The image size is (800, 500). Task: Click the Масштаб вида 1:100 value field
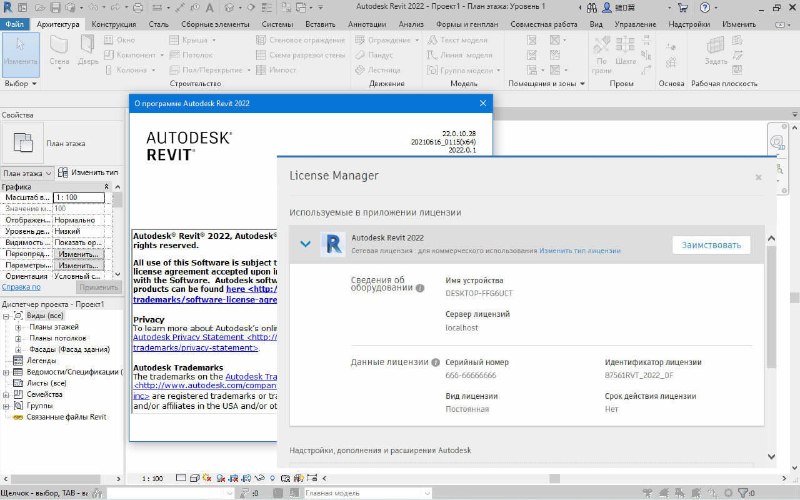tap(79, 197)
